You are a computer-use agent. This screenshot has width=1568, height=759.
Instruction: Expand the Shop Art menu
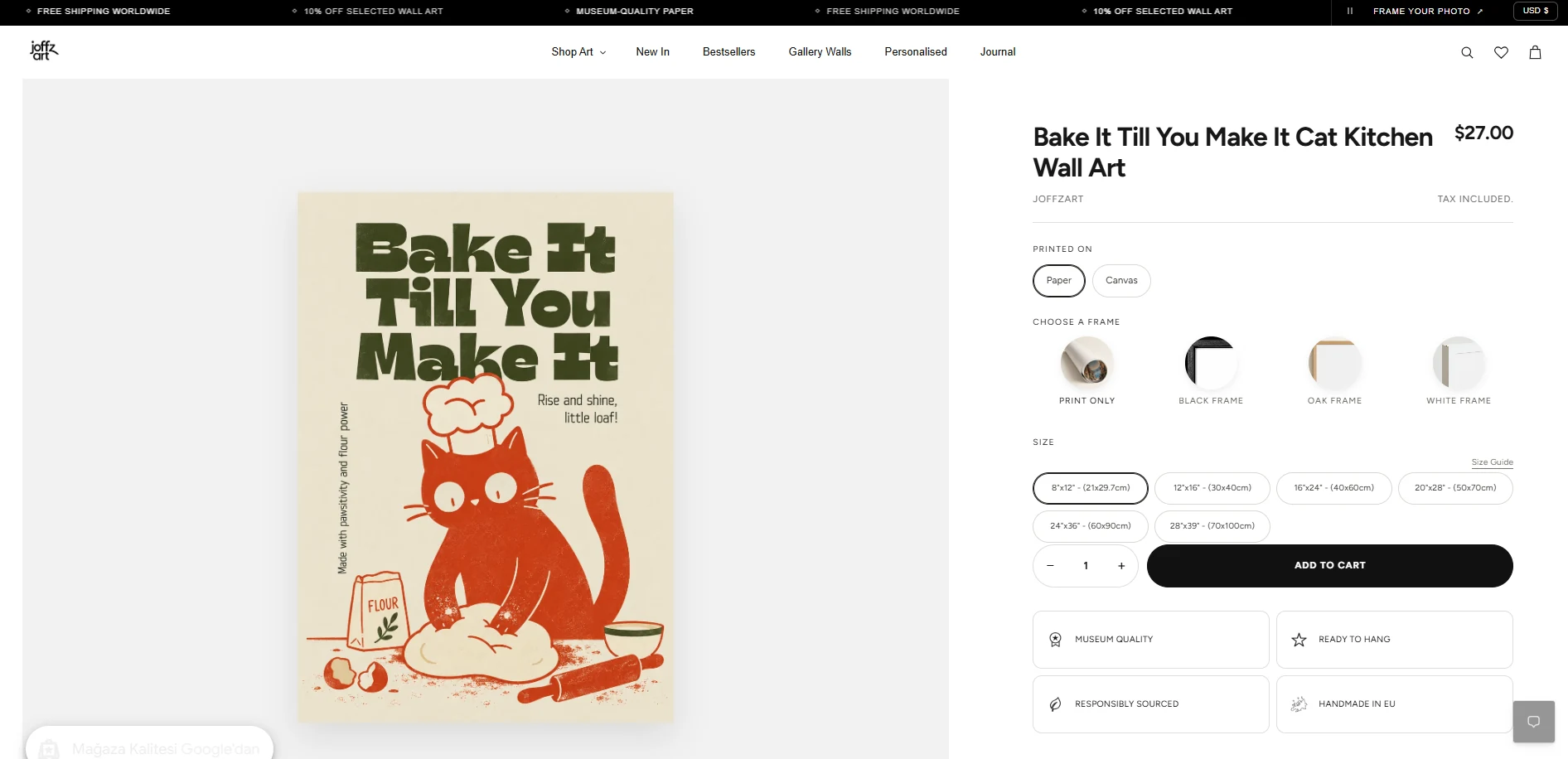pyautogui.click(x=578, y=52)
